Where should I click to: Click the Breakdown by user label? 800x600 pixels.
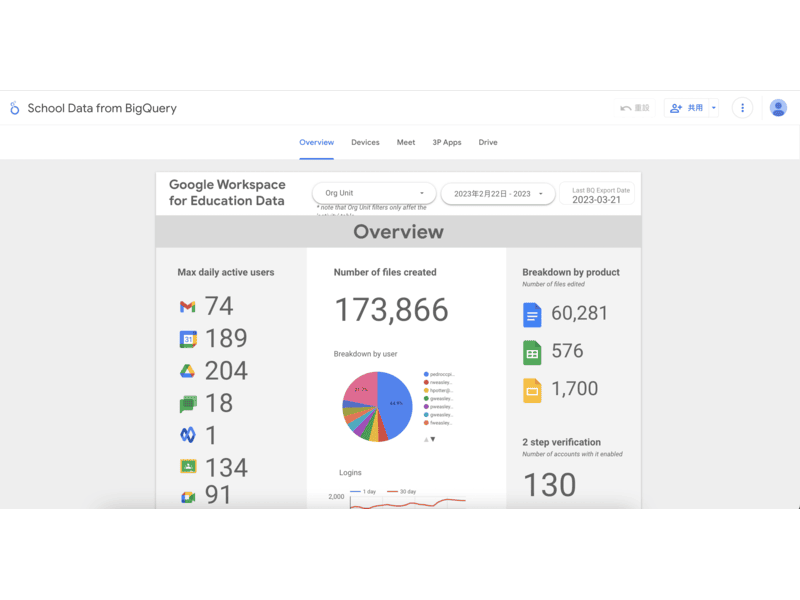365,354
